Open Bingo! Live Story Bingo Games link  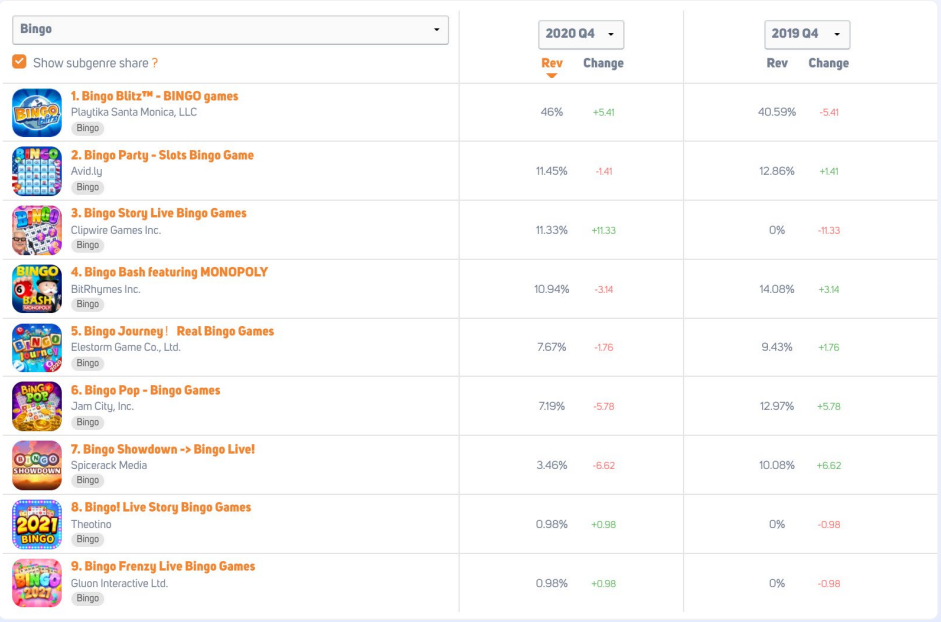pyautogui.click(x=161, y=507)
